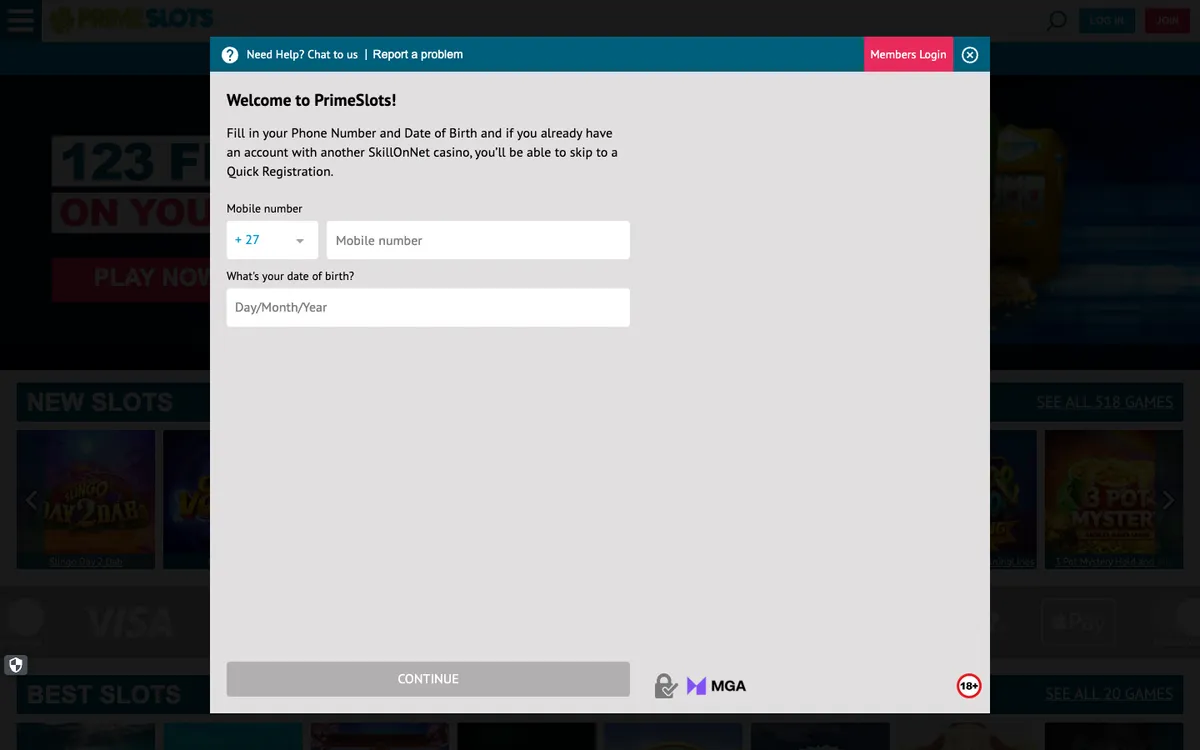1200x750 pixels.
Task: Open the 'Need Help? Chat to us' link
Action: 302,55
